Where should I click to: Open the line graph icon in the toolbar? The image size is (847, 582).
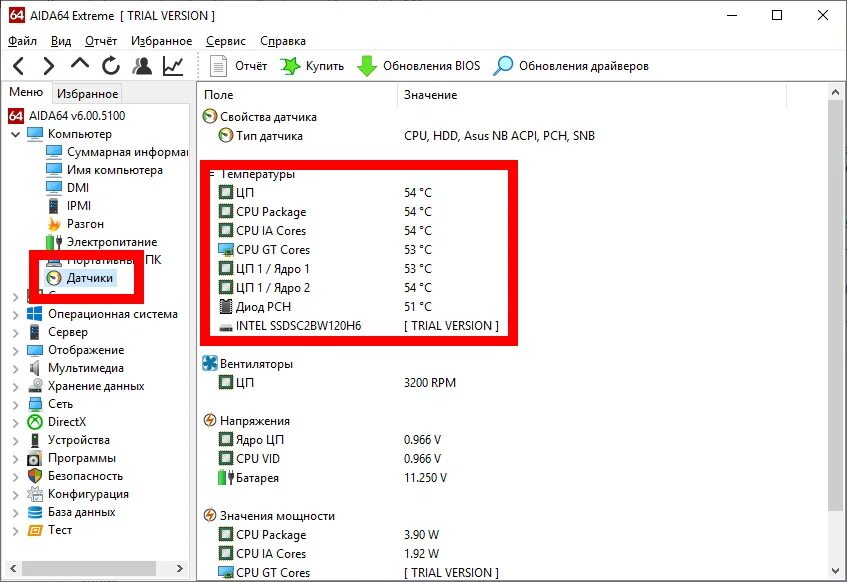tap(173, 66)
